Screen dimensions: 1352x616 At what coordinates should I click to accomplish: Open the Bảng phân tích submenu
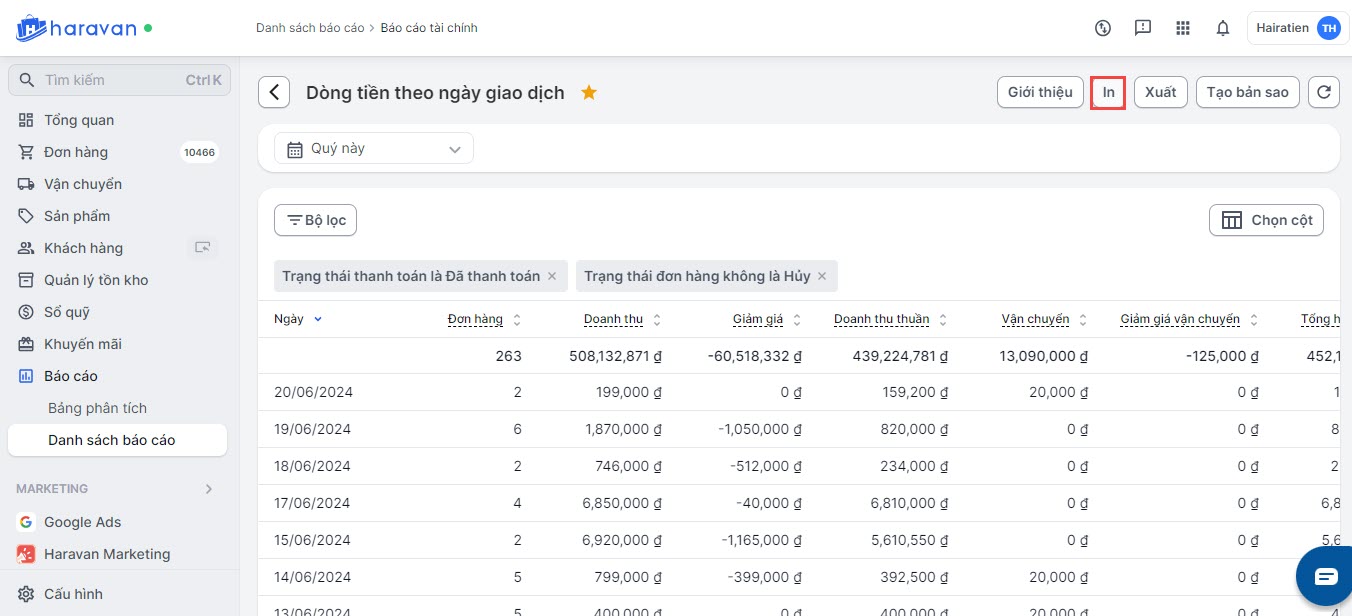(97, 408)
